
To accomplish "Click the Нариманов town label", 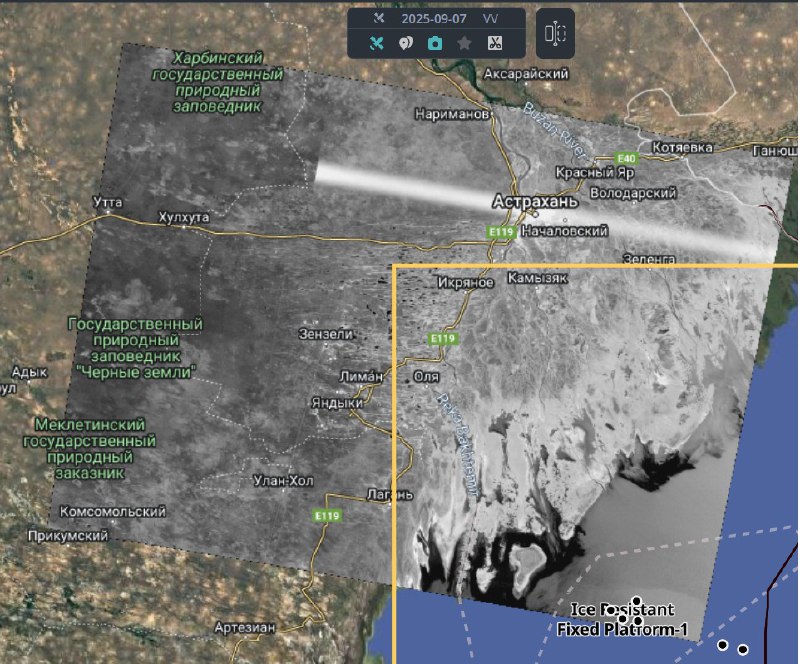I will (x=453, y=115).
